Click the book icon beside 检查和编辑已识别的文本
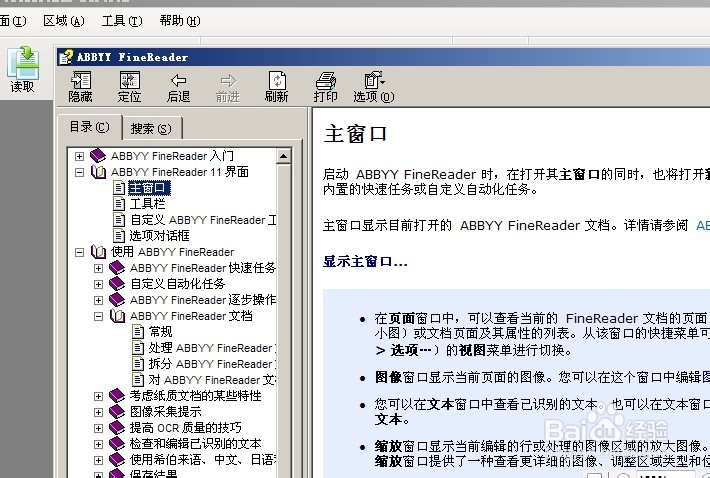710x478 pixels. tap(117, 444)
